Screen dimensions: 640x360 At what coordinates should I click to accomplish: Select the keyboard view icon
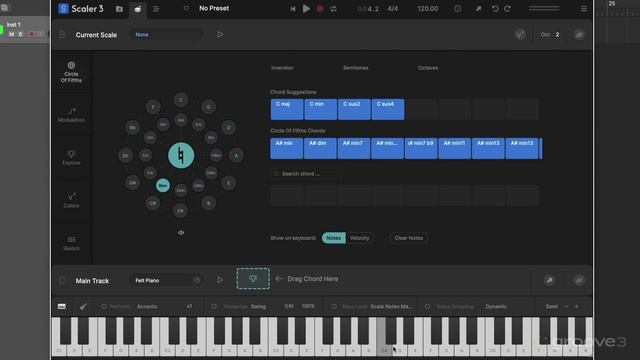tap(62, 307)
